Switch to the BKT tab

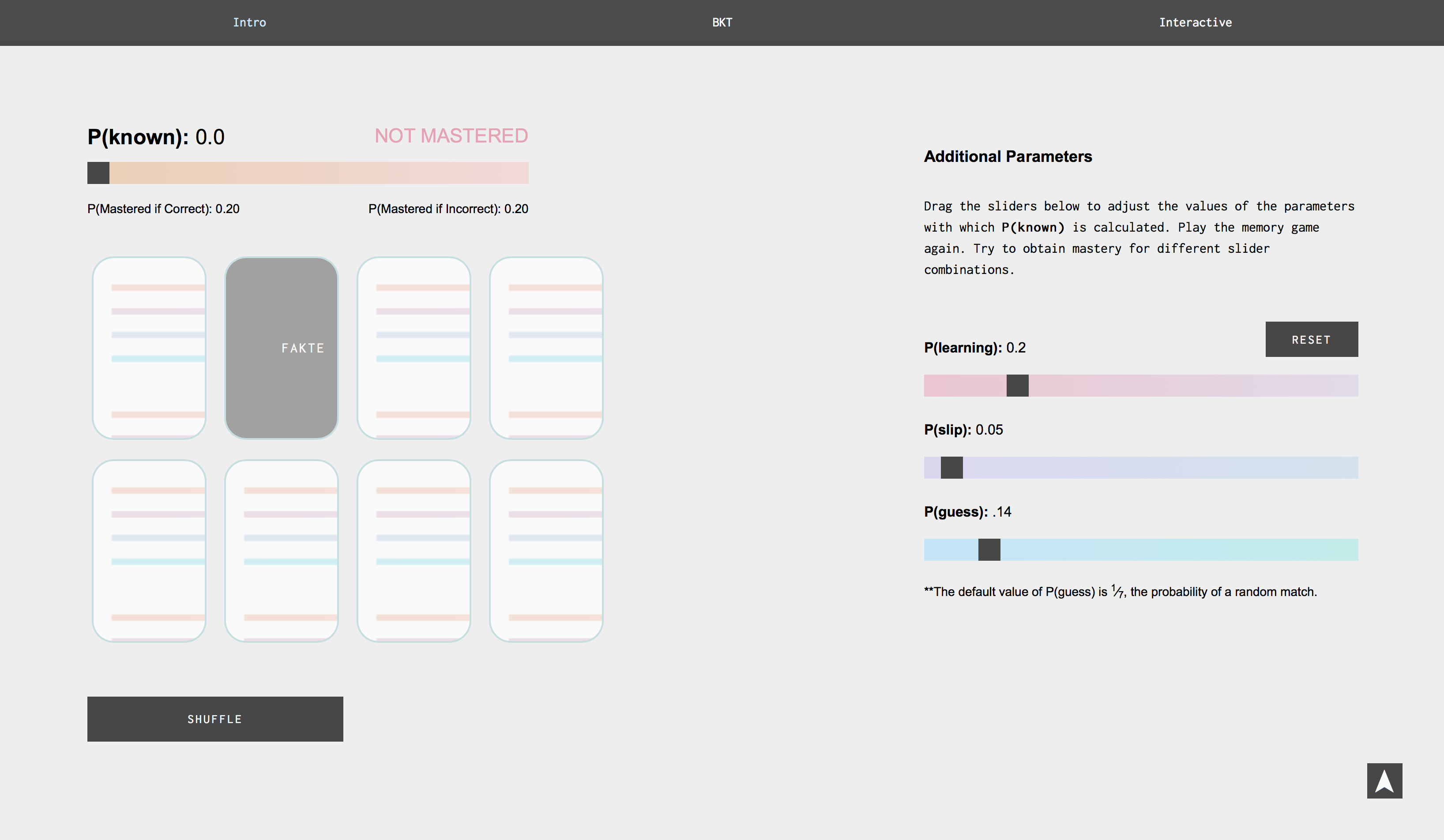click(x=722, y=22)
